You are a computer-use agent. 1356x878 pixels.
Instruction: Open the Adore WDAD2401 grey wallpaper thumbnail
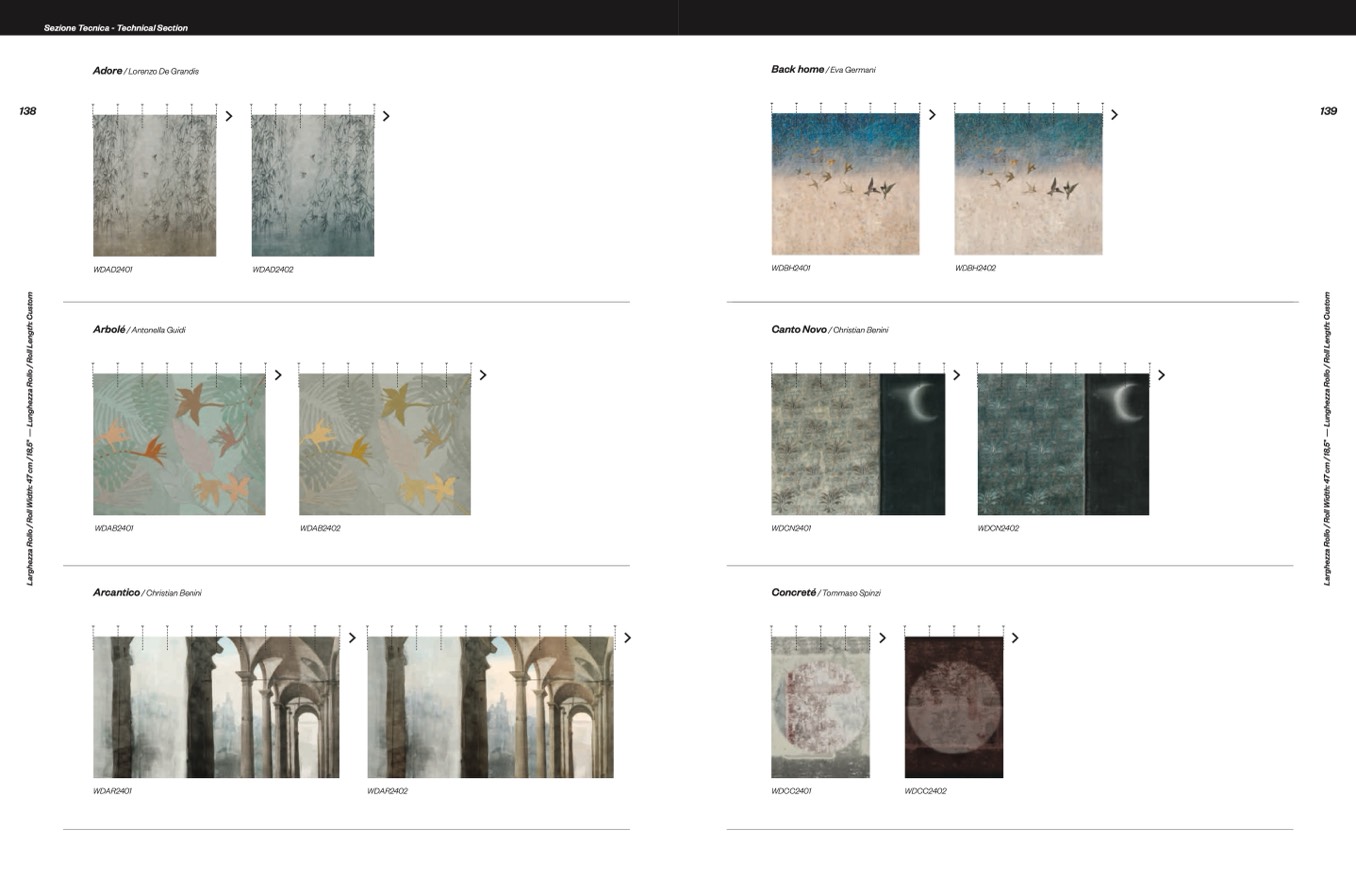[154, 185]
